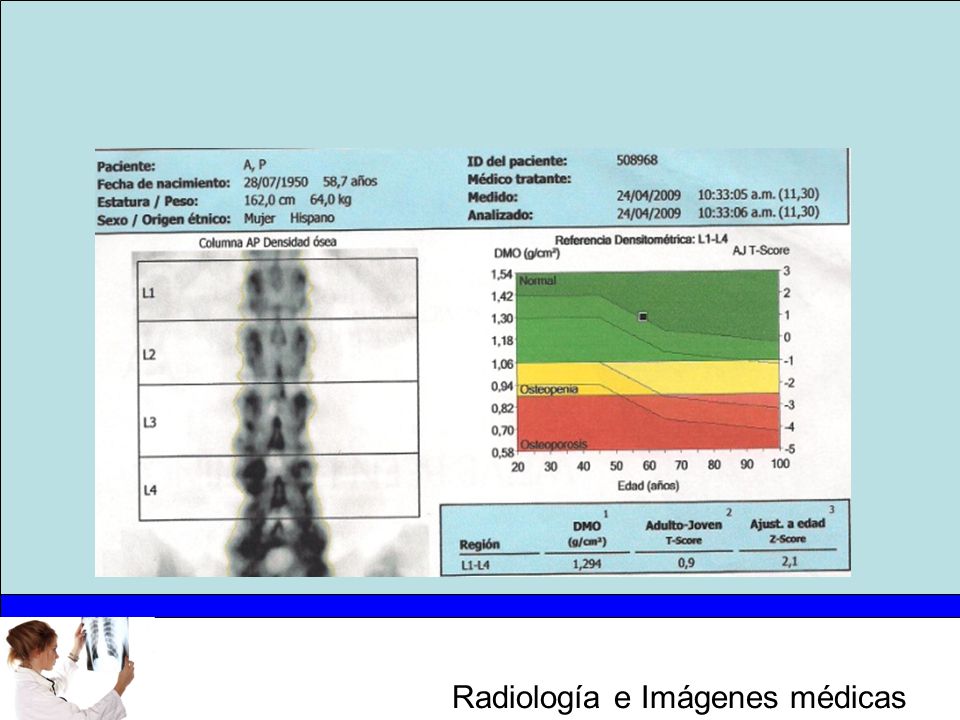Image resolution: width=960 pixels, height=720 pixels.
Task: Click the 'L1-L4' cell in the results table
Action: click(475, 565)
